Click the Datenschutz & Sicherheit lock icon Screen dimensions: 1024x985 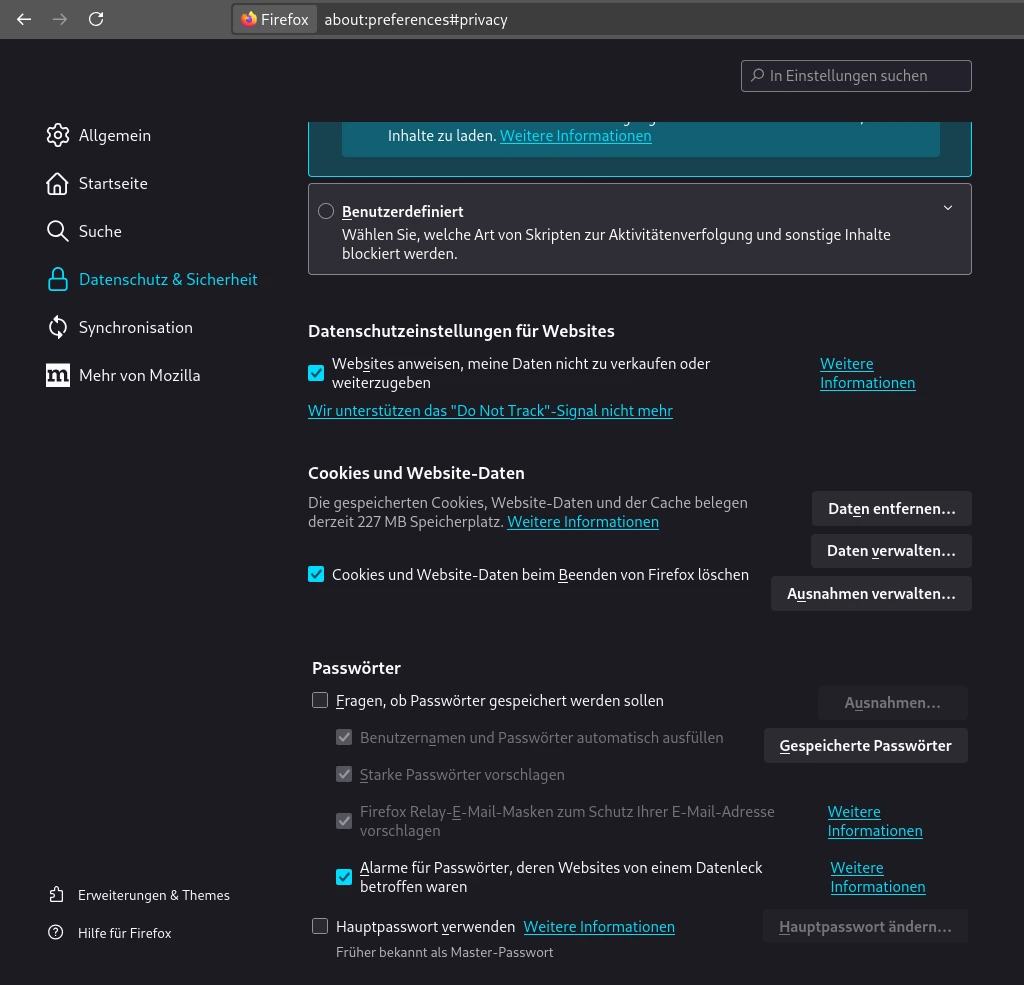coord(58,279)
